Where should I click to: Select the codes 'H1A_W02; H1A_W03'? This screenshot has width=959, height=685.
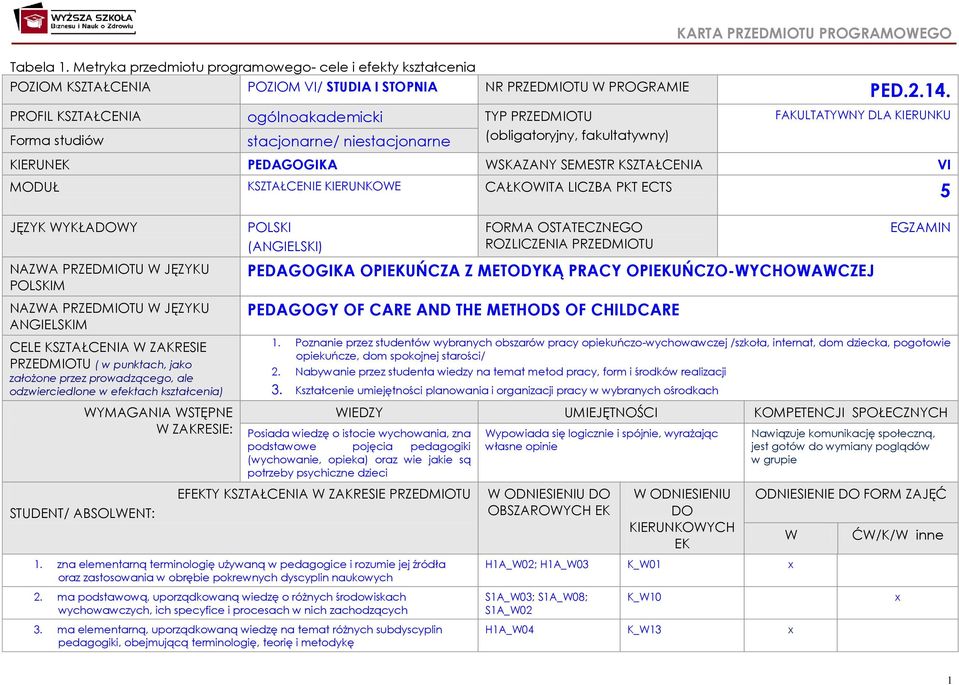click(537, 564)
